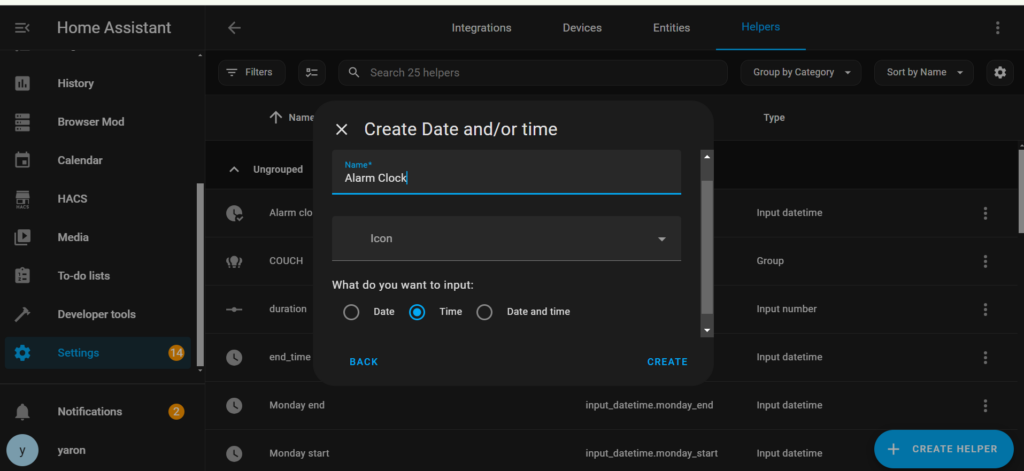This screenshot has width=1024, height=471.
Task: Click the HACS store icon
Action: 22,199
